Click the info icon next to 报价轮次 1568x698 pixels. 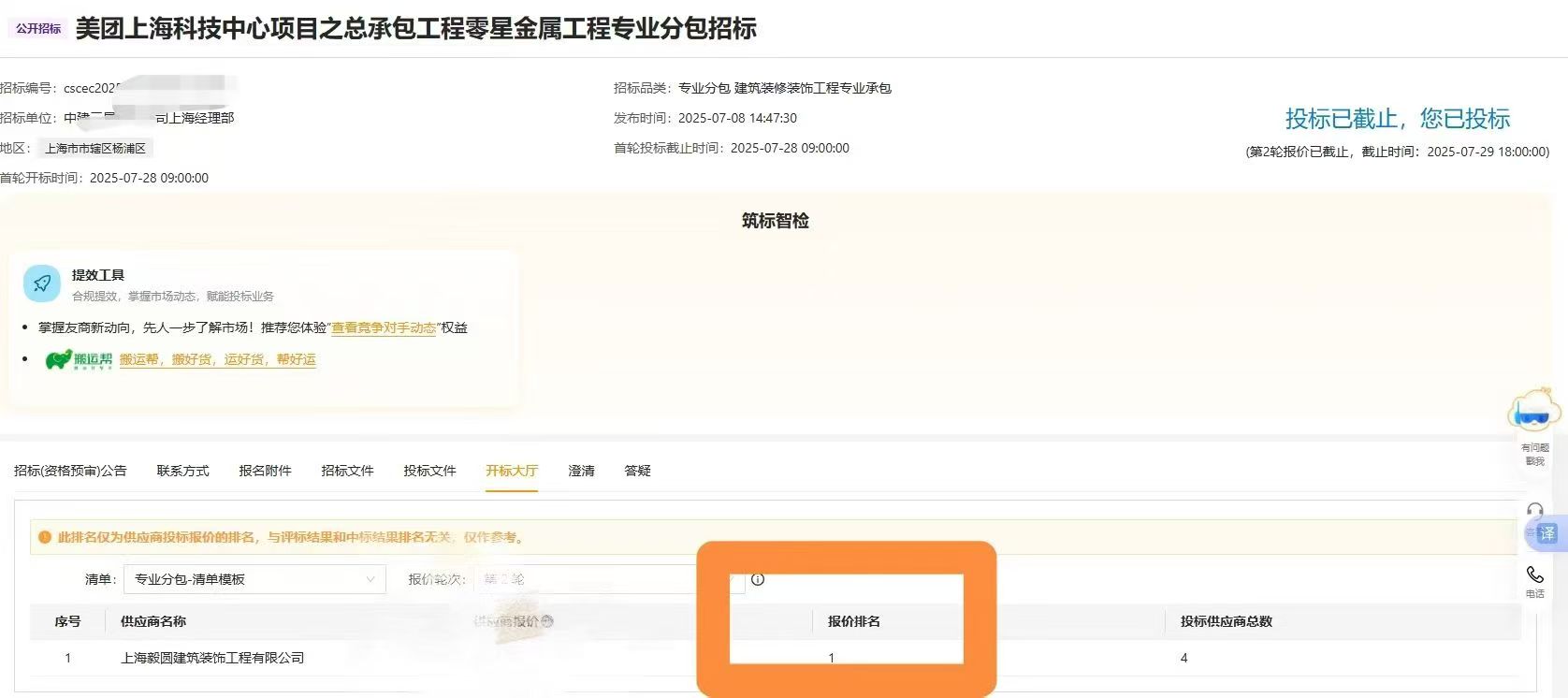(758, 579)
